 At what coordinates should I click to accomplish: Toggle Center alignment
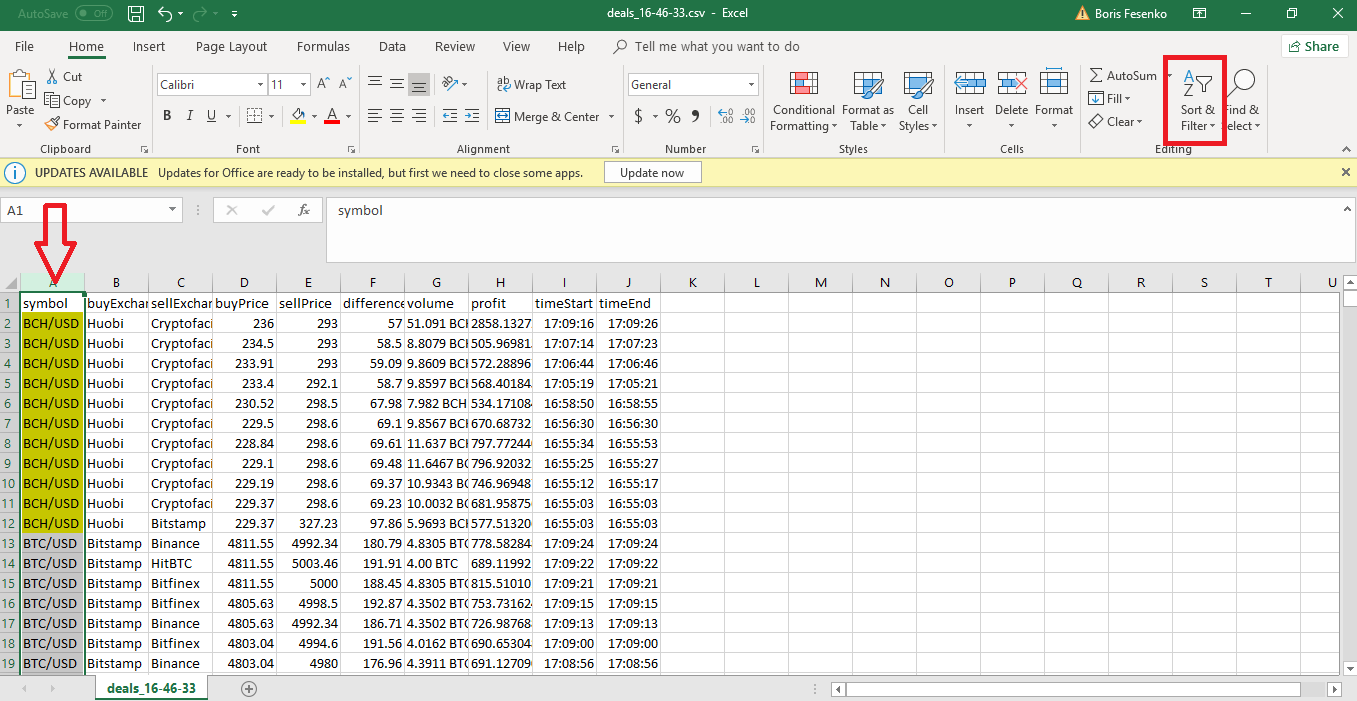pos(397,116)
